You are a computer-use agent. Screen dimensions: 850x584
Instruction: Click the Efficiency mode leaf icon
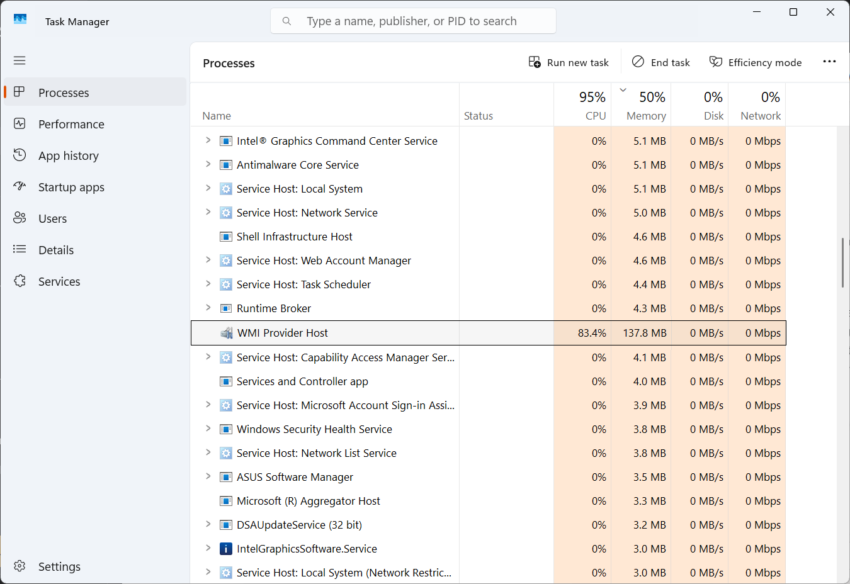(716, 61)
